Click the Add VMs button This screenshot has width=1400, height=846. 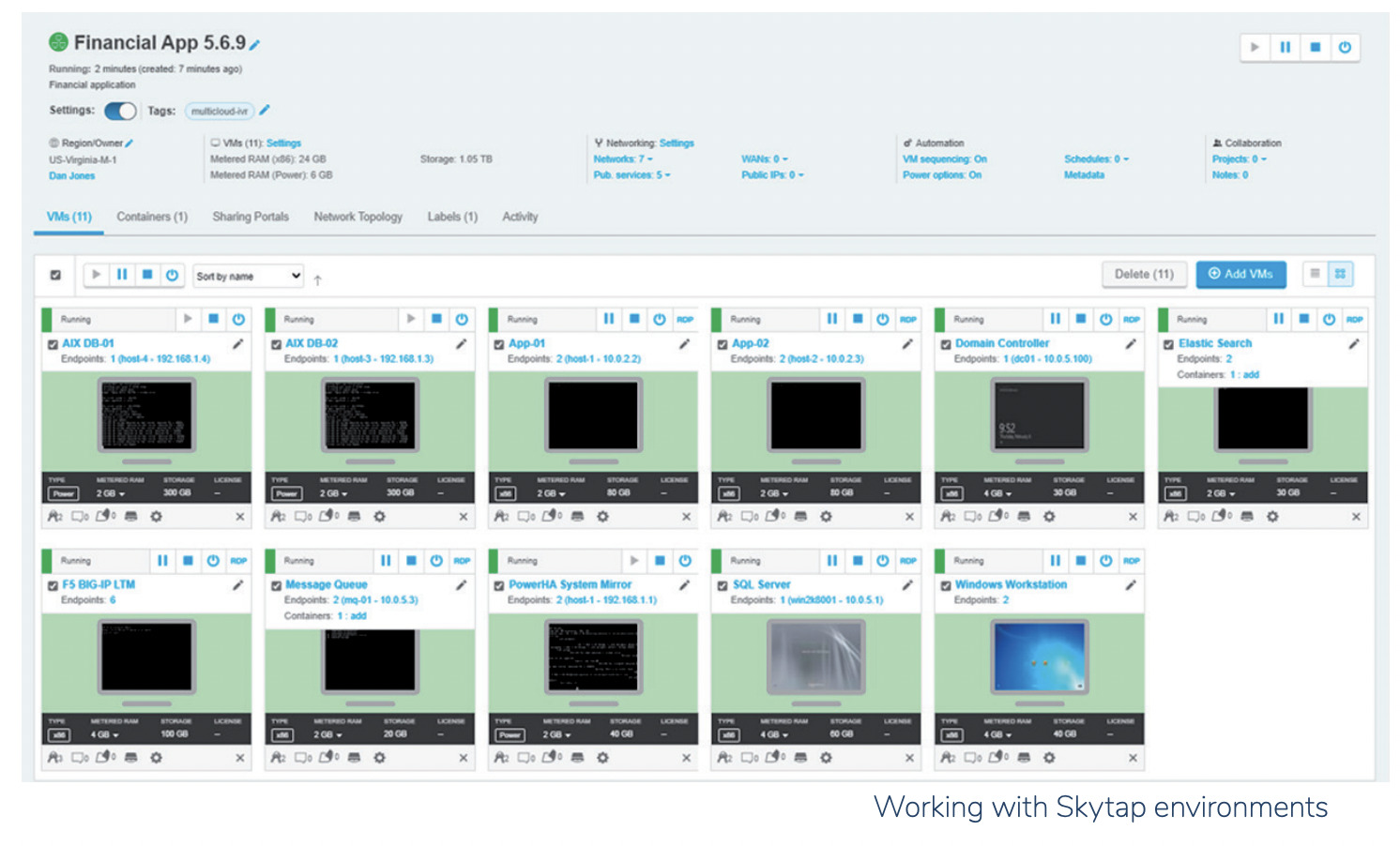[1240, 274]
